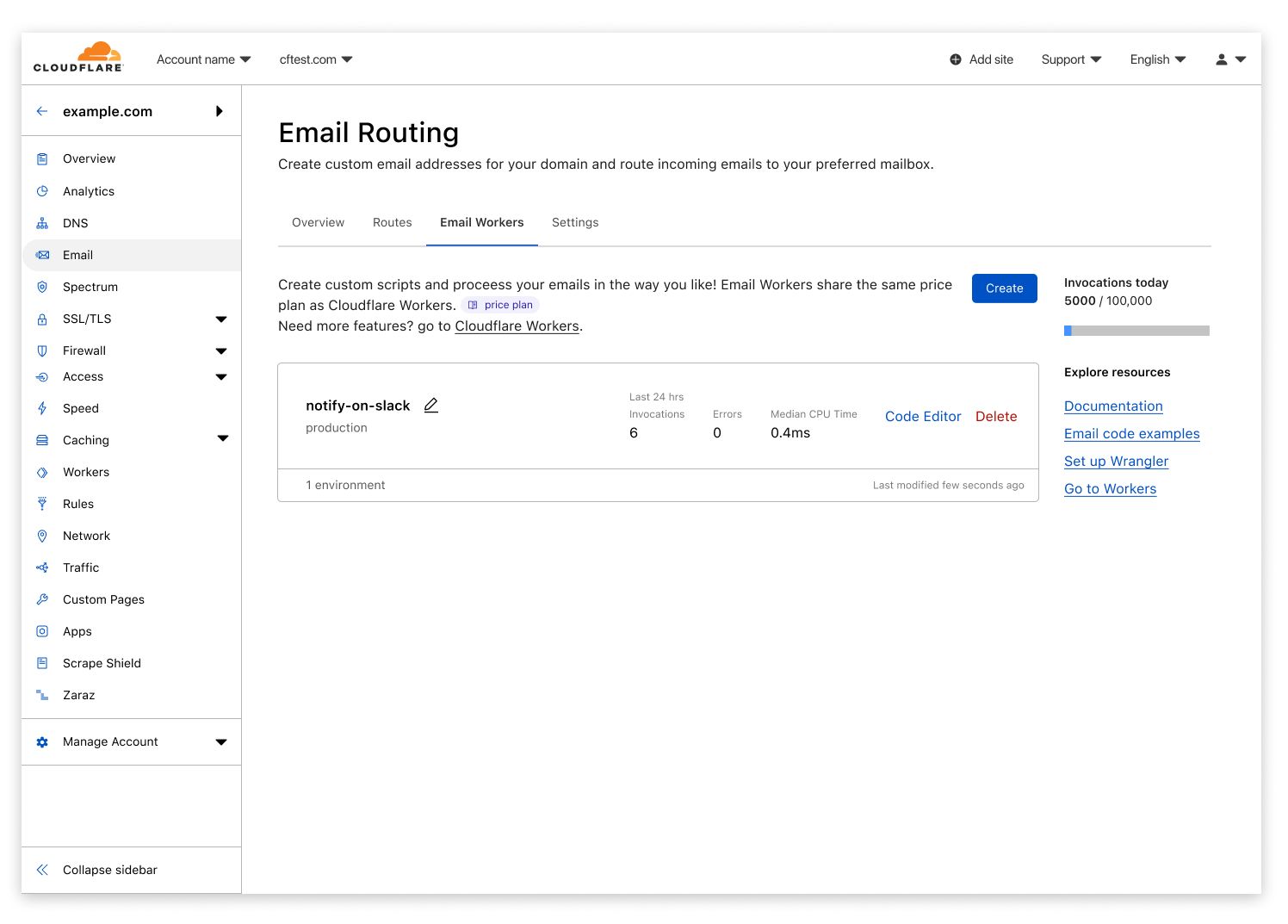This screenshot has height=924, width=1288.
Task: Click the Workers diamond icon
Action: tap(42, 472)
